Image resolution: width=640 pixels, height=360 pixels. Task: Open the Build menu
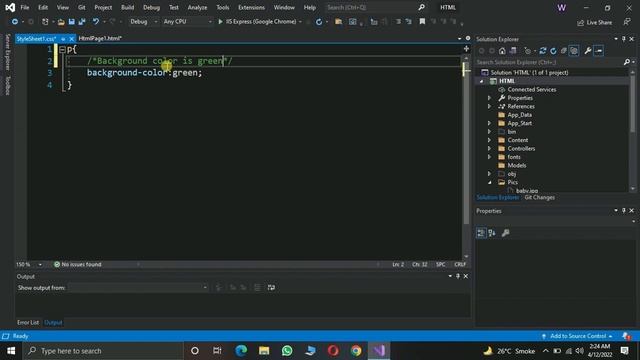pos(127,7)
